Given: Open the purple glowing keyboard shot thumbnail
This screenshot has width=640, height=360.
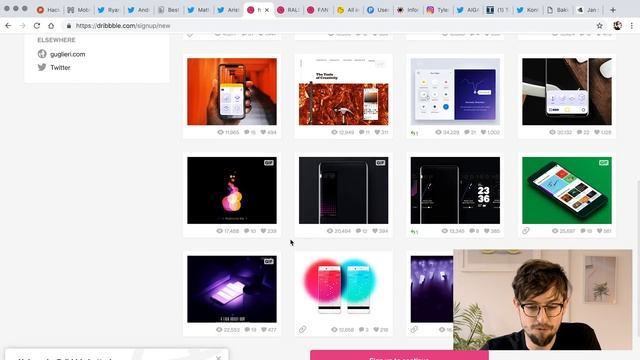Looking at the screenshot, I should click(x=232, y=289).
